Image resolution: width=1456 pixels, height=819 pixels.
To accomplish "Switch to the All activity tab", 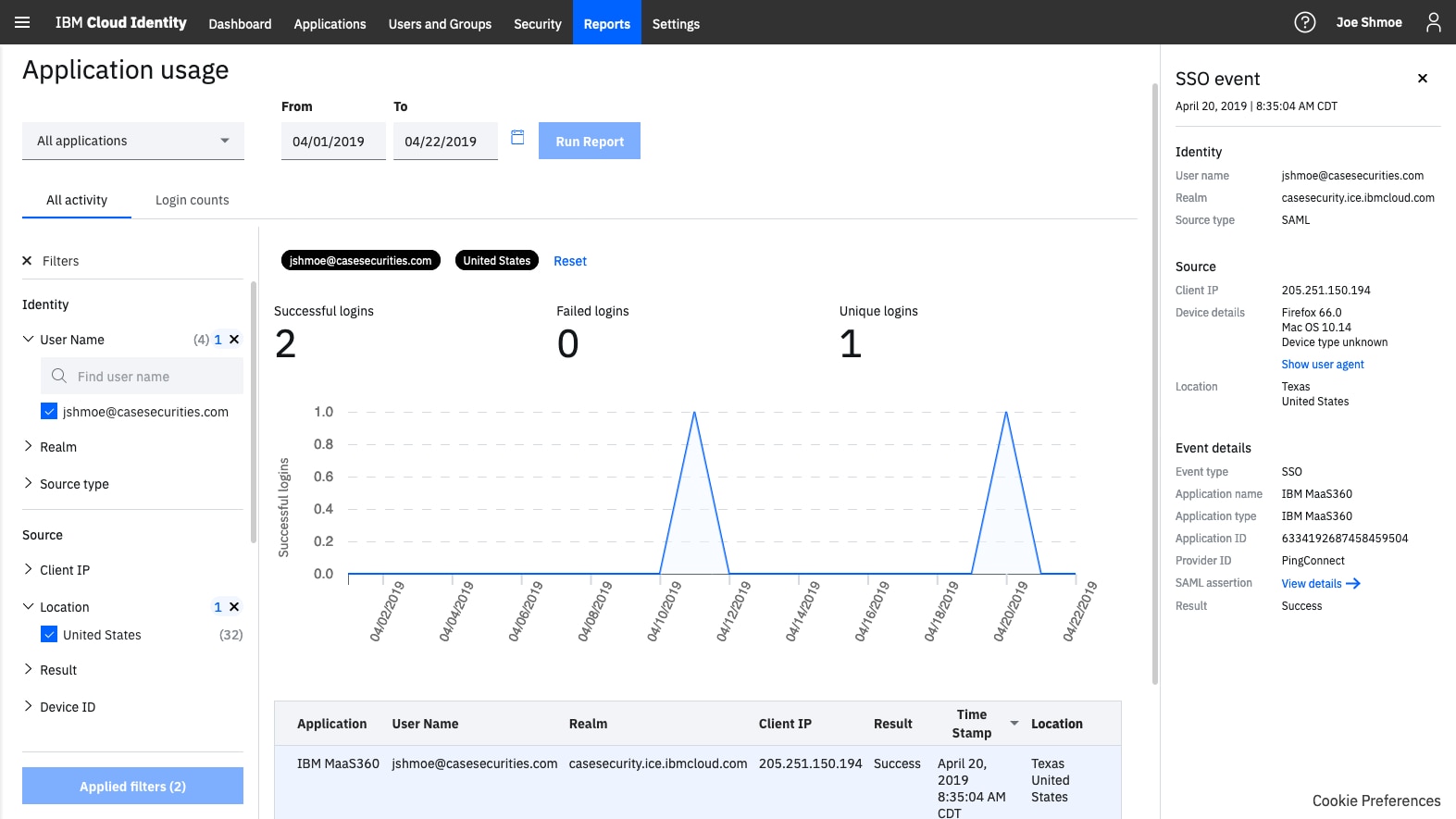I will point(77,200).
